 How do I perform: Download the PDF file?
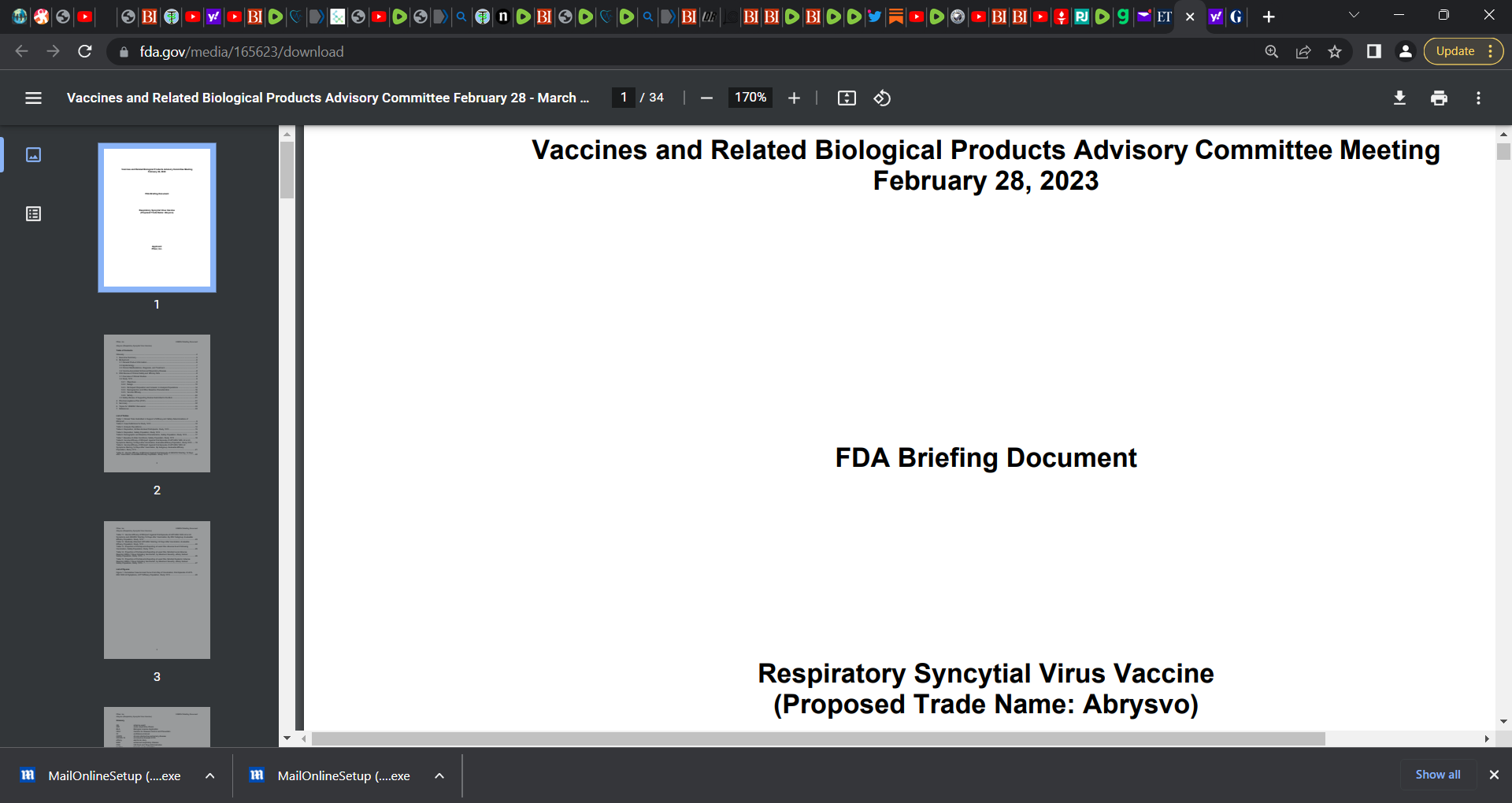click(1399, 98)
